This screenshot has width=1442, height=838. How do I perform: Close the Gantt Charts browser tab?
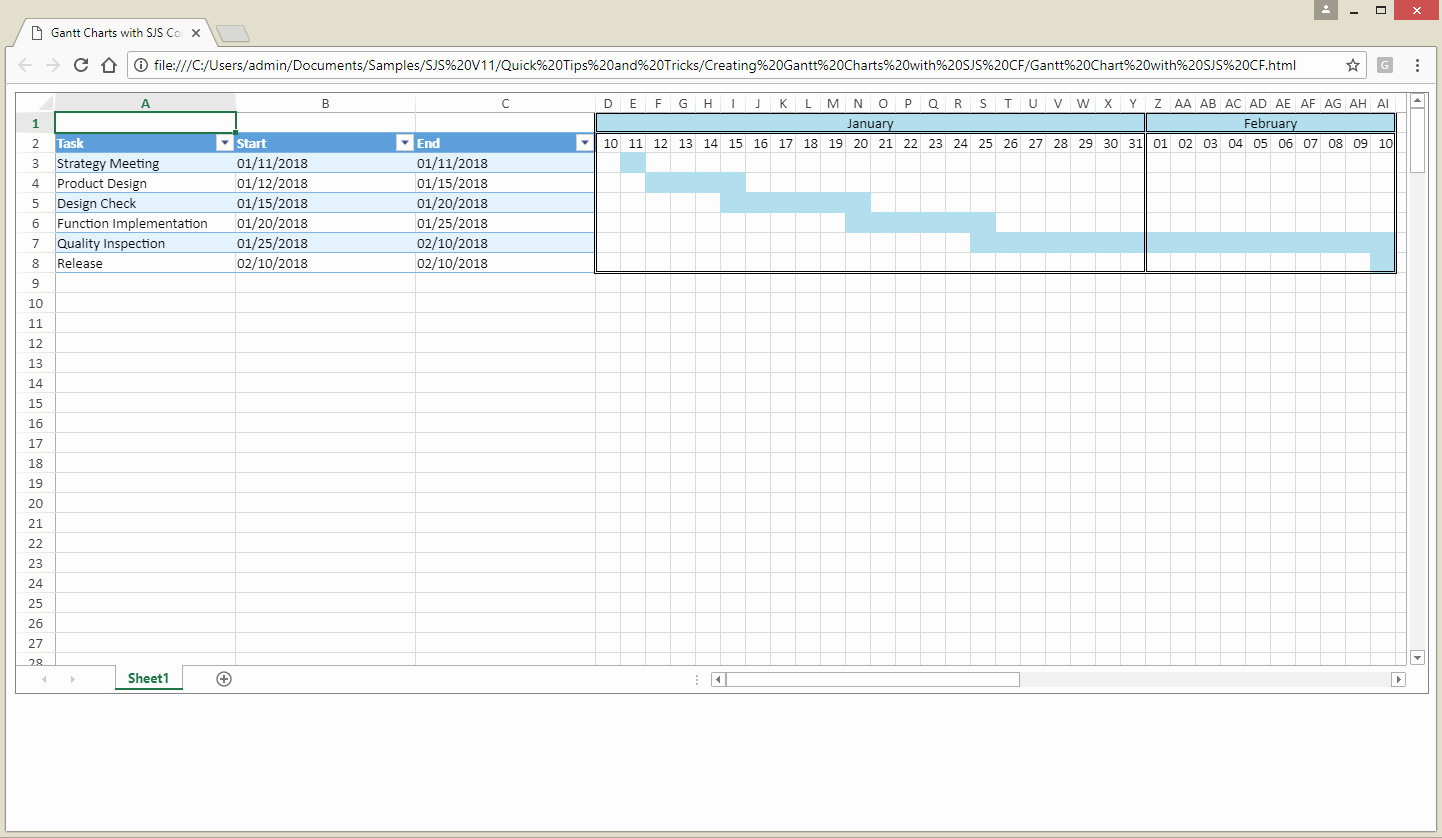click(197, 33)
